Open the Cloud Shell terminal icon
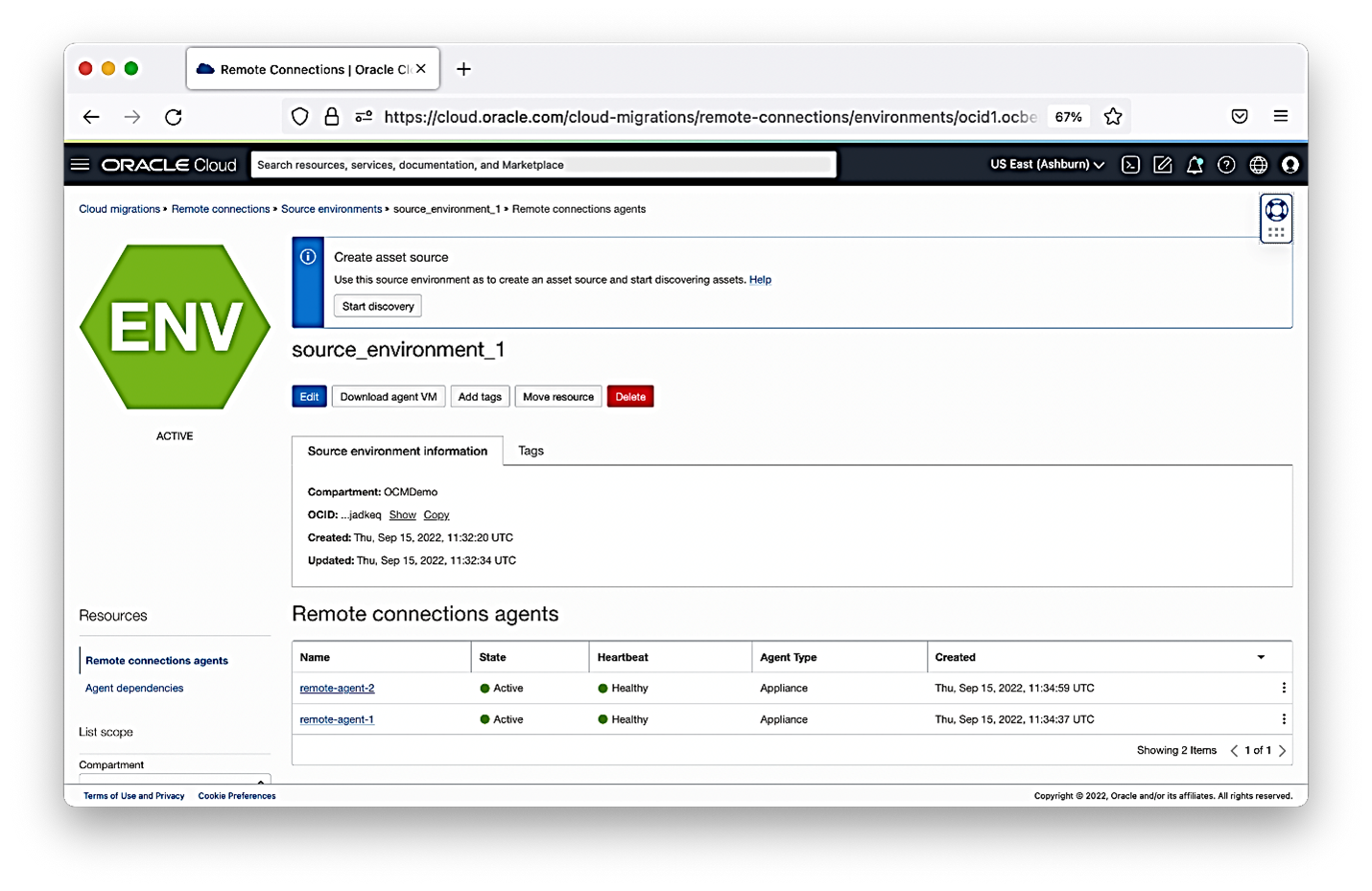1372x891 pixels. pos(1130,164)
